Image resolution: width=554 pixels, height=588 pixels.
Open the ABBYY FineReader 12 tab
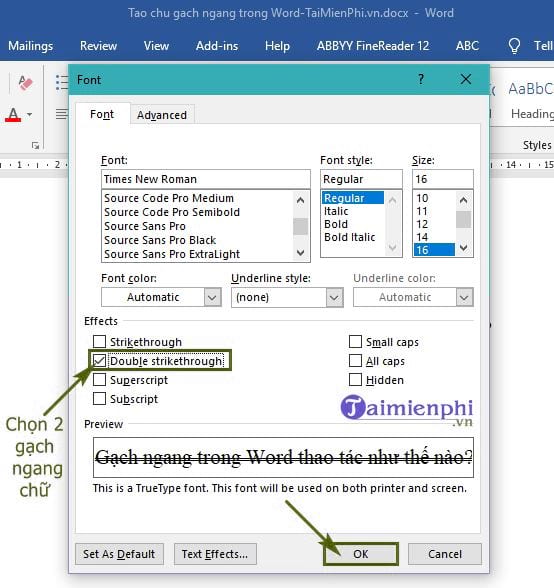[373, 46]
